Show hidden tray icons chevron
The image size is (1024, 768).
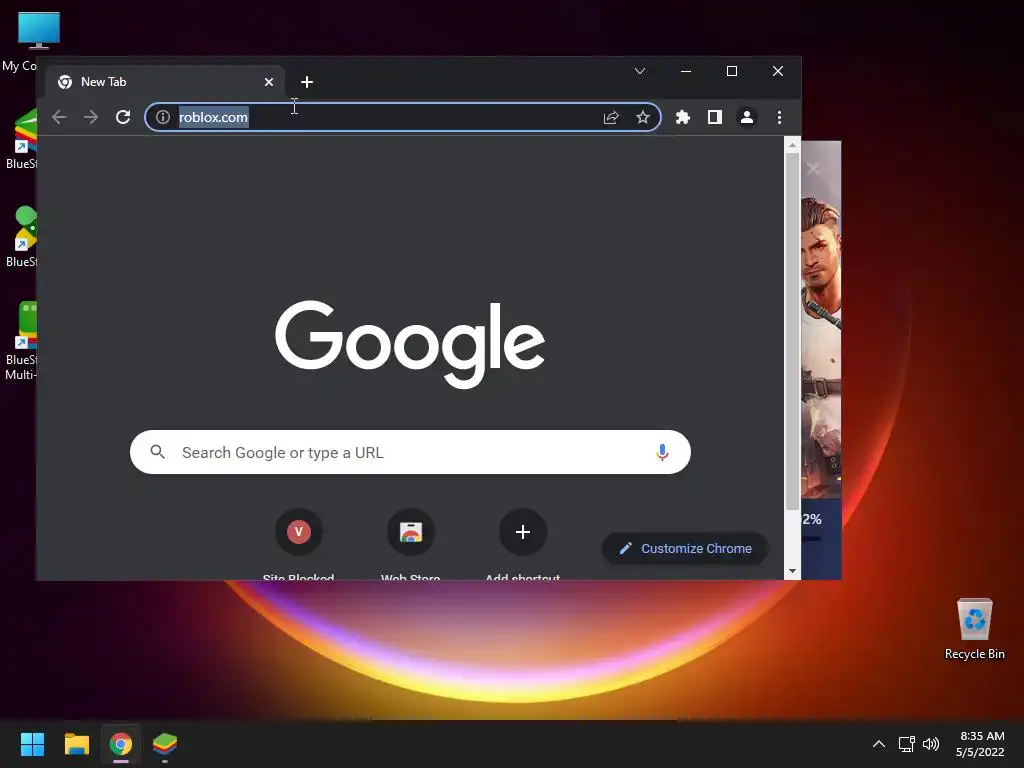879,744
